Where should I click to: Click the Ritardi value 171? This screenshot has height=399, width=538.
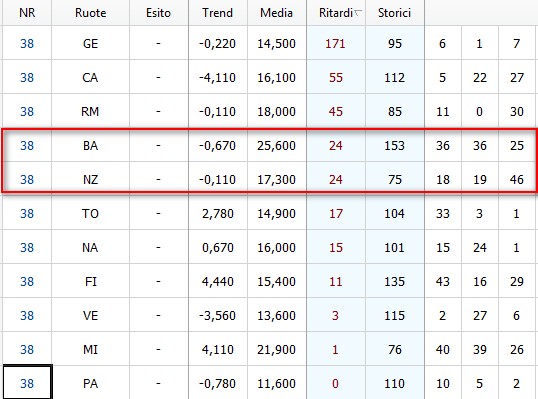[336, 44]
